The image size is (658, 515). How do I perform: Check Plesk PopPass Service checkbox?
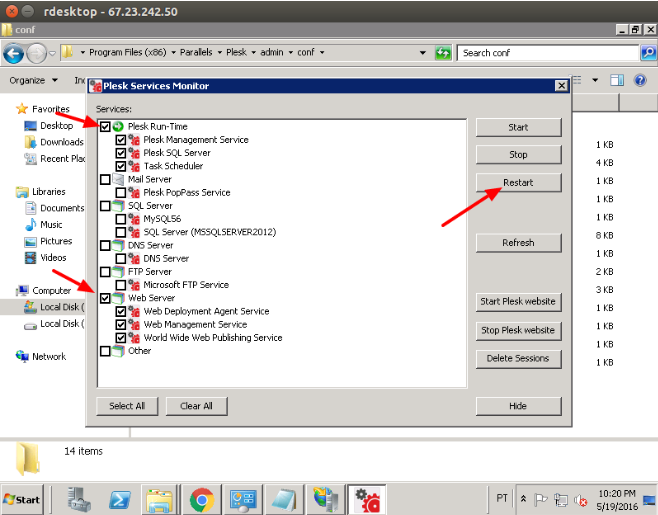pos(120,193)
